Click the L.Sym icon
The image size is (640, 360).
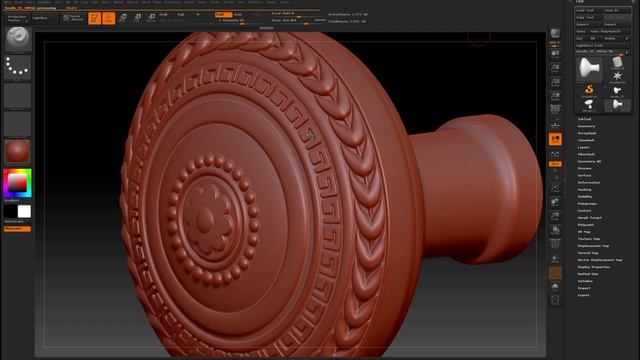(555, 154)
